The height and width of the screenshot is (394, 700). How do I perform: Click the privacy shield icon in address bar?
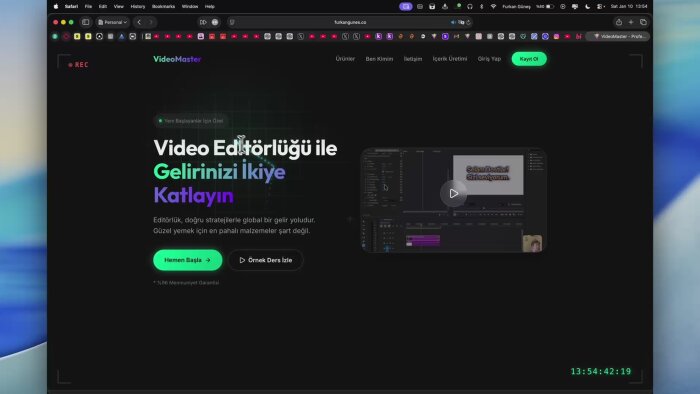coord(232,22)
